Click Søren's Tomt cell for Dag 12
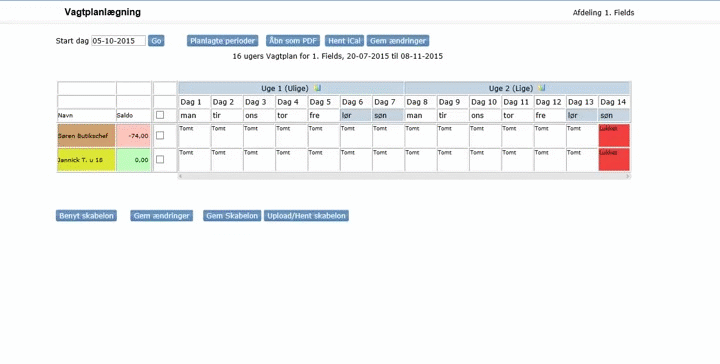This screenshot has height=364, width=720. (x=549, y=135)
